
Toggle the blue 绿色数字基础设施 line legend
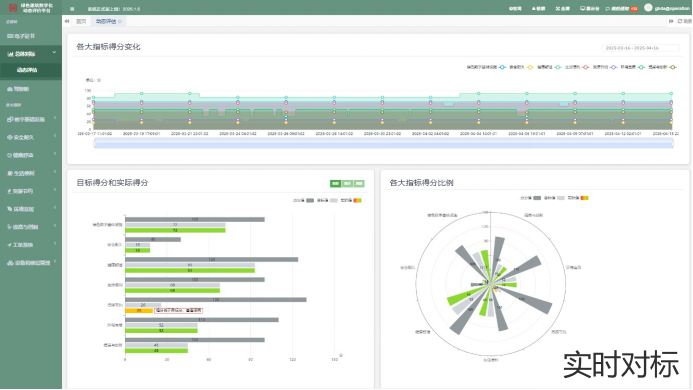(502, 67)
